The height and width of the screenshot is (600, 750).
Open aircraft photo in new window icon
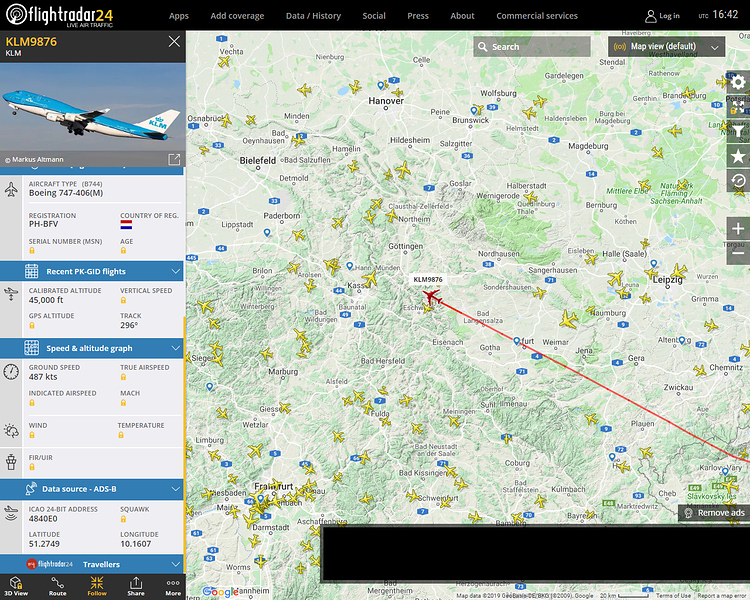click(x=174, y=159)
